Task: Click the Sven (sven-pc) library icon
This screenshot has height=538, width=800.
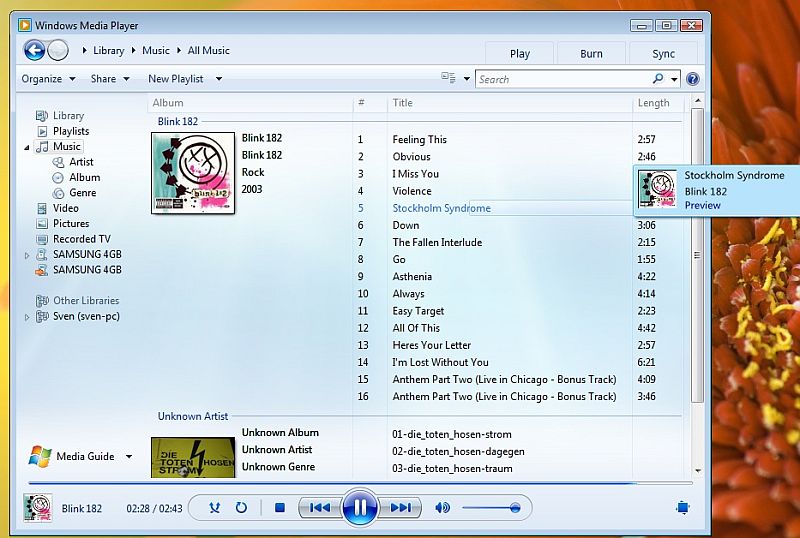Action: [42, 316]
